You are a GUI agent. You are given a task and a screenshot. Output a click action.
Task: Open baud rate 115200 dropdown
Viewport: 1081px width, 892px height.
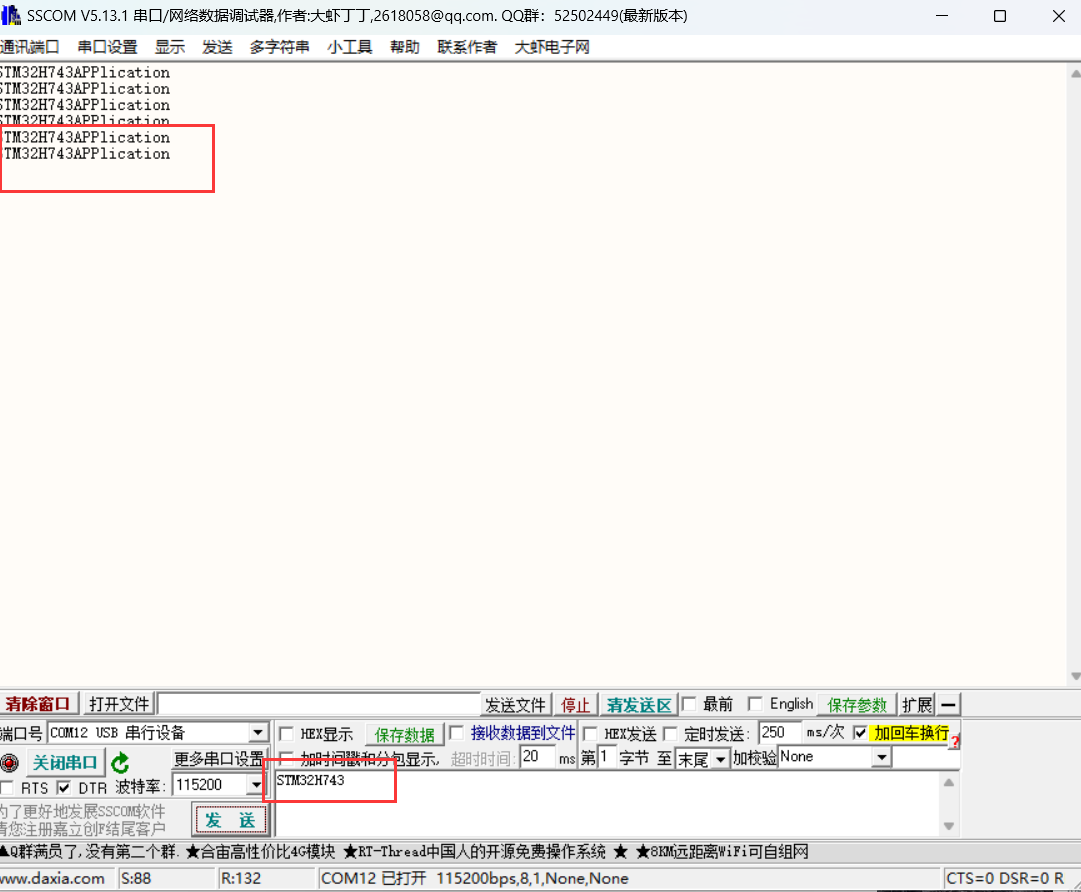pyautogui.click(x=256, y=784)
